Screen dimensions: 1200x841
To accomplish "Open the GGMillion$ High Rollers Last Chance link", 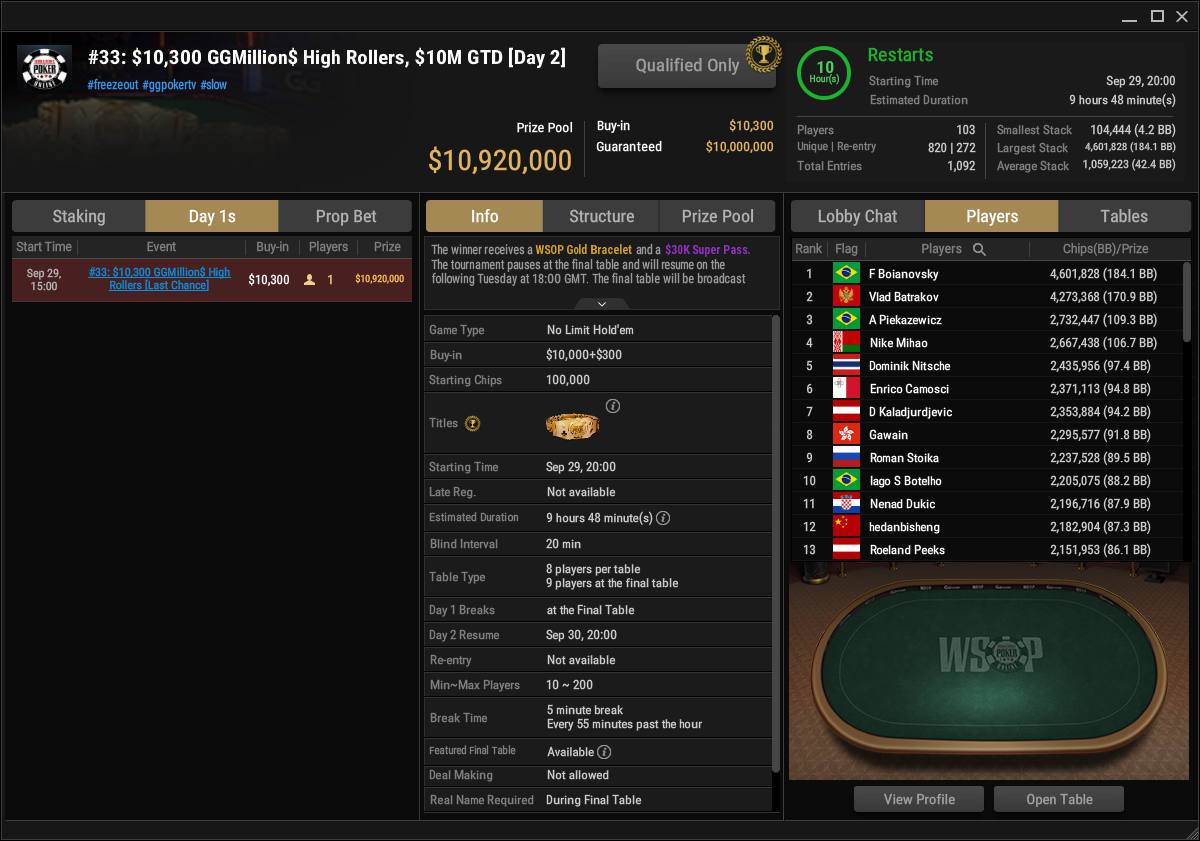I will [159, 279].
